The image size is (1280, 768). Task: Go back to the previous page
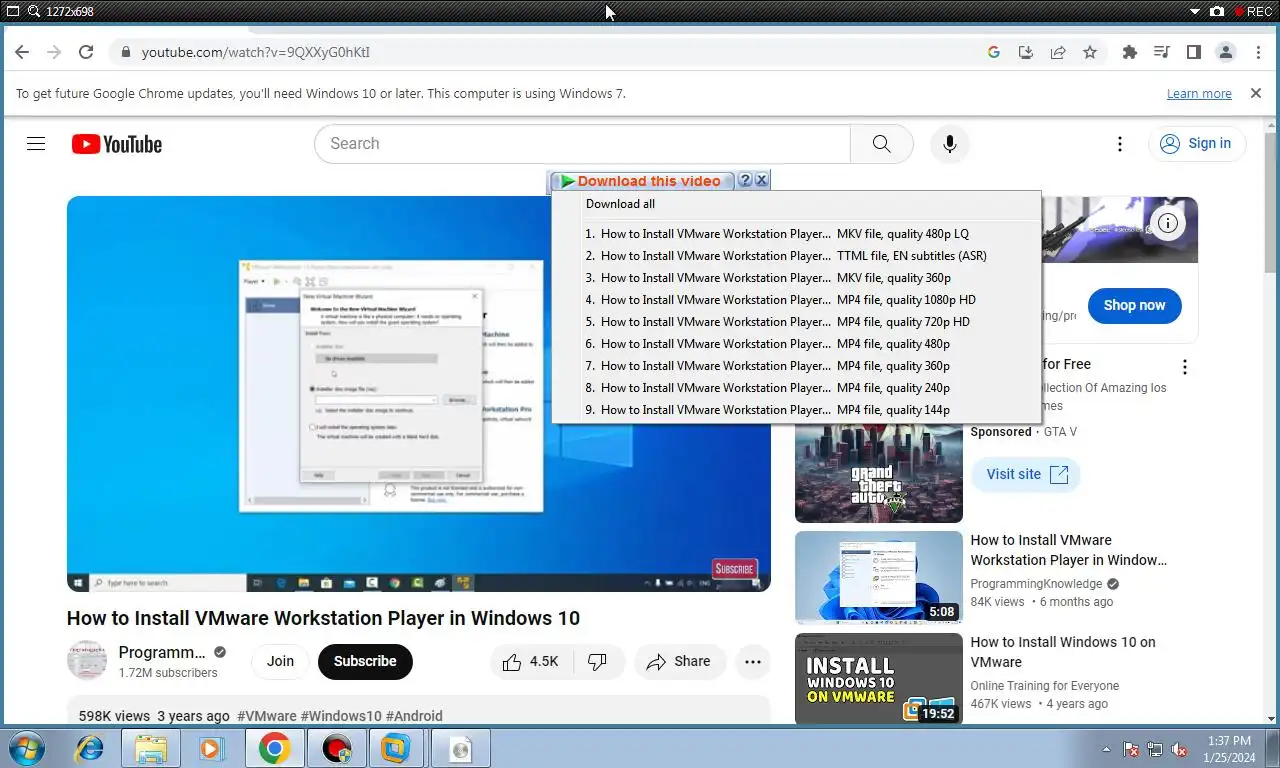pyautogui.click(x=22, y=52)
